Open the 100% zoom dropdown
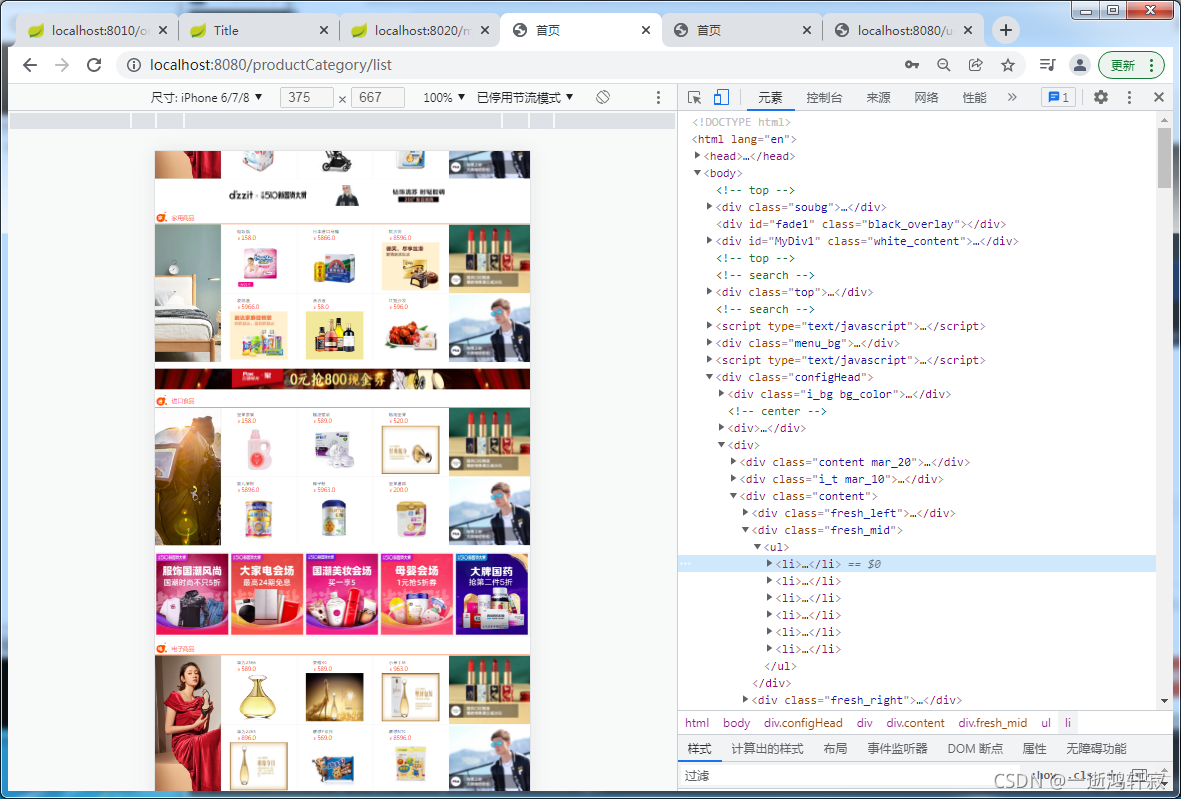This screenshot has width=1181, height=799. point(444,97)
